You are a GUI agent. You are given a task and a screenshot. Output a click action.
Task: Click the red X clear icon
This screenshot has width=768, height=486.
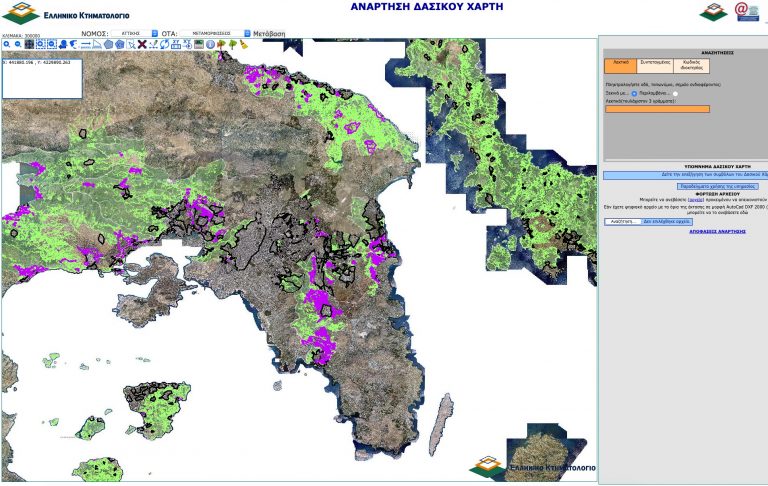click(x=142, y=44)
